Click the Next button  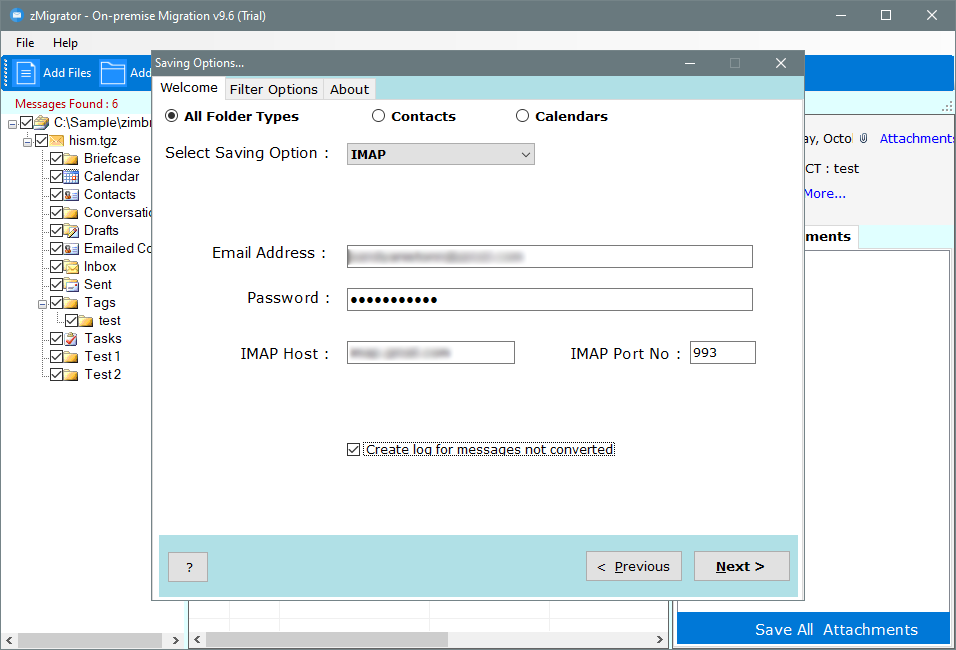coord(741,566)
